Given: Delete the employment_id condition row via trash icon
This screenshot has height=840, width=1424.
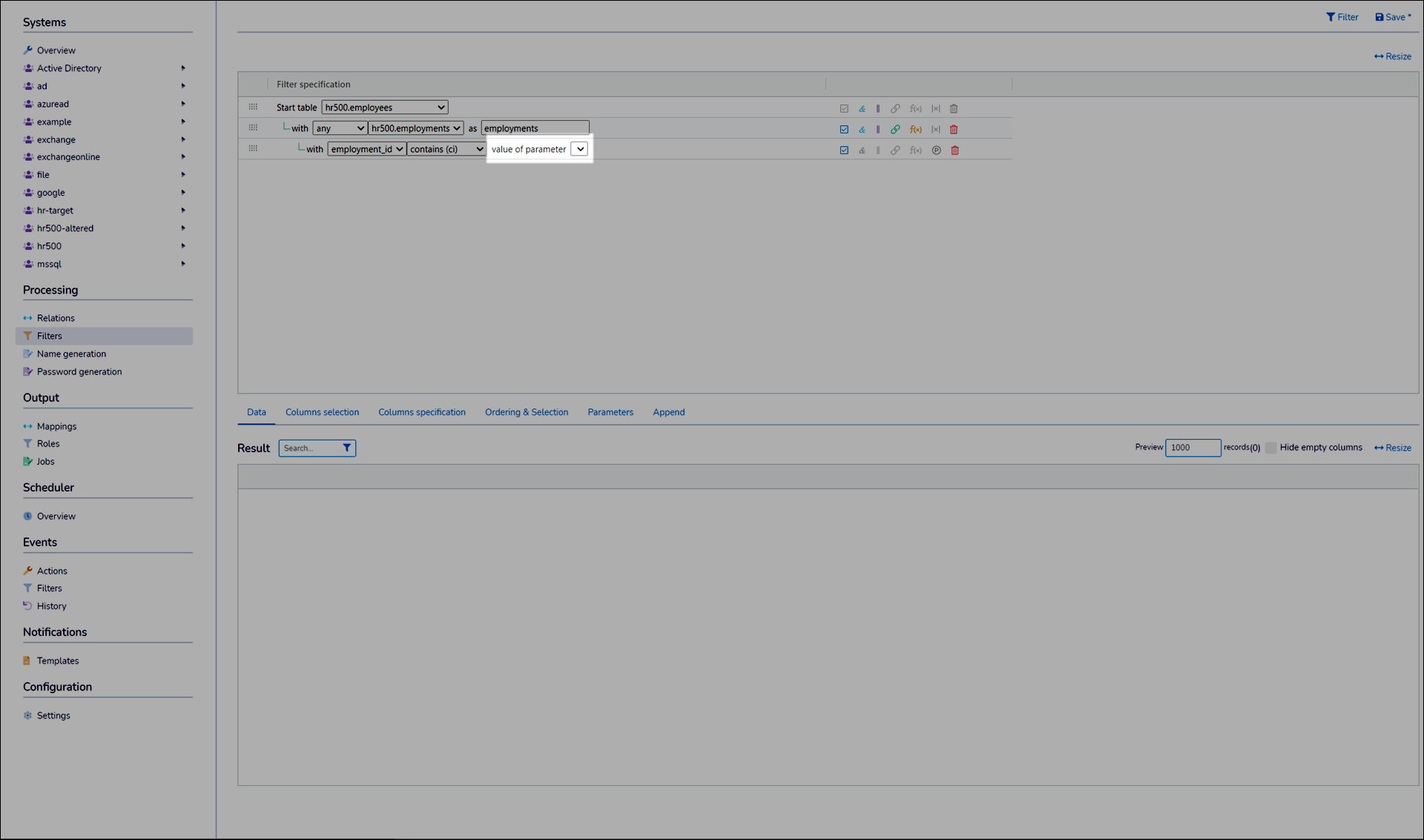Looking at the screenshot, I should 955,151.
